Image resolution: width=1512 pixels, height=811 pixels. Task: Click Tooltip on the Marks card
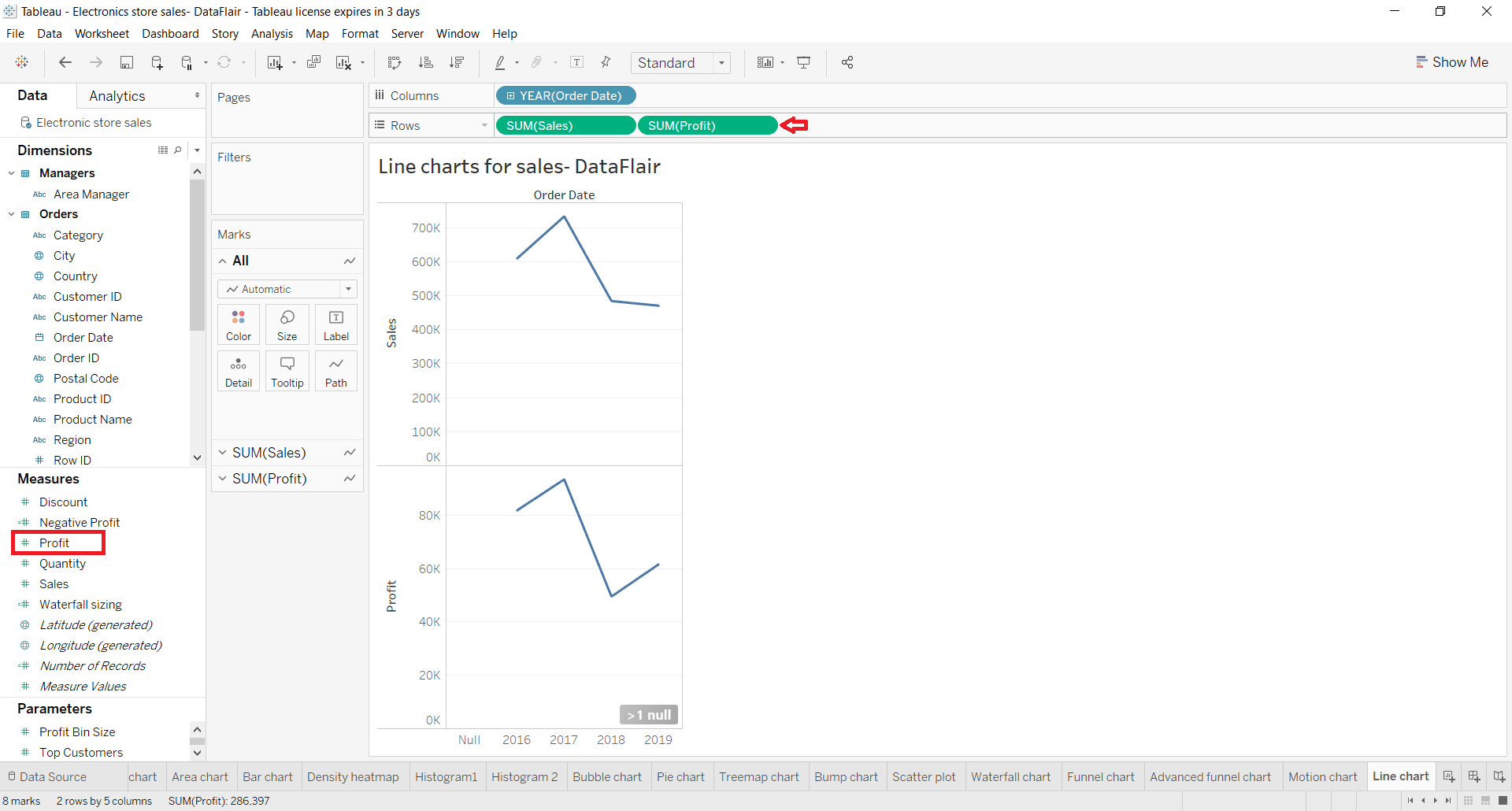point(287,370)
